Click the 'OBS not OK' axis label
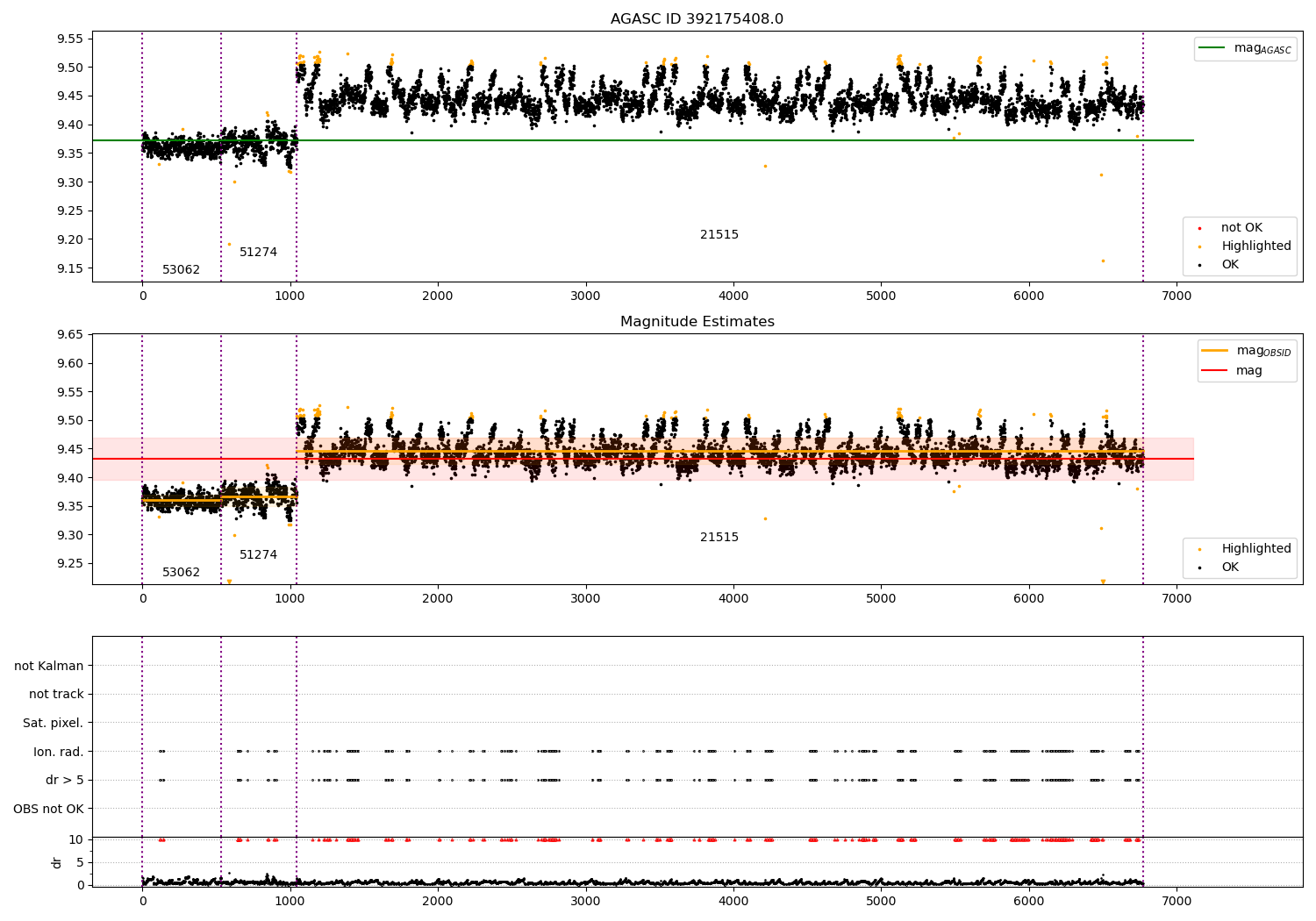 tap(49, 809)
